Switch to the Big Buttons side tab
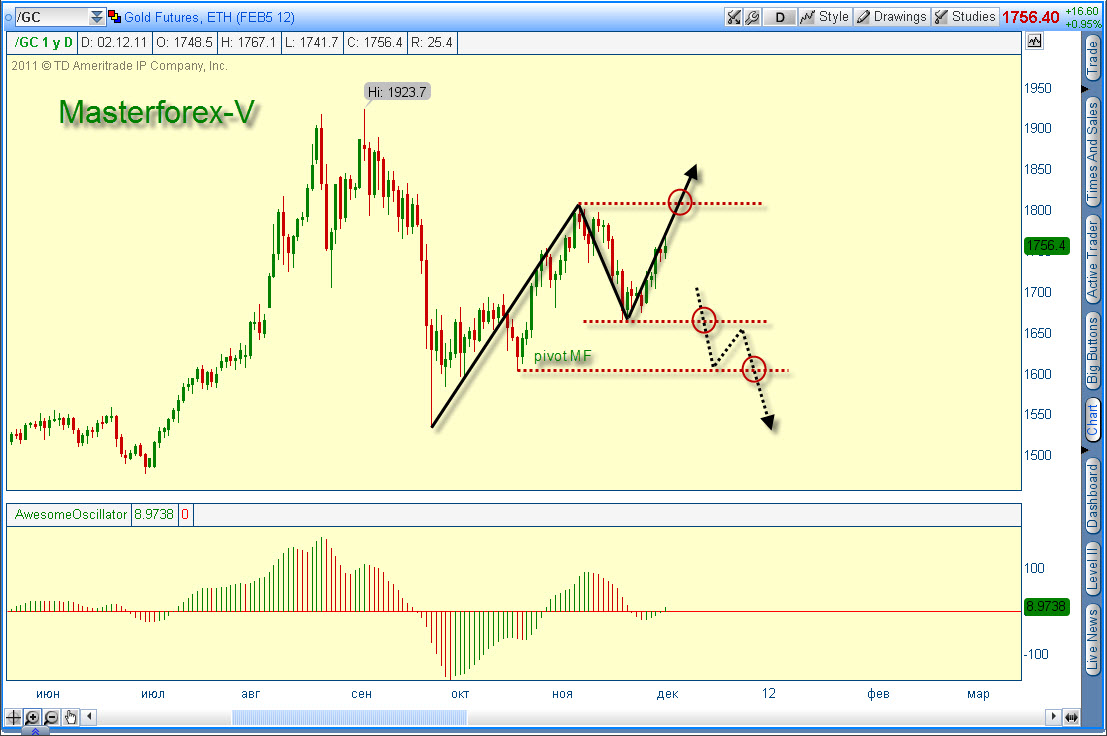The width and height of the screenshot is (1107, 736). click(1092, 351)
